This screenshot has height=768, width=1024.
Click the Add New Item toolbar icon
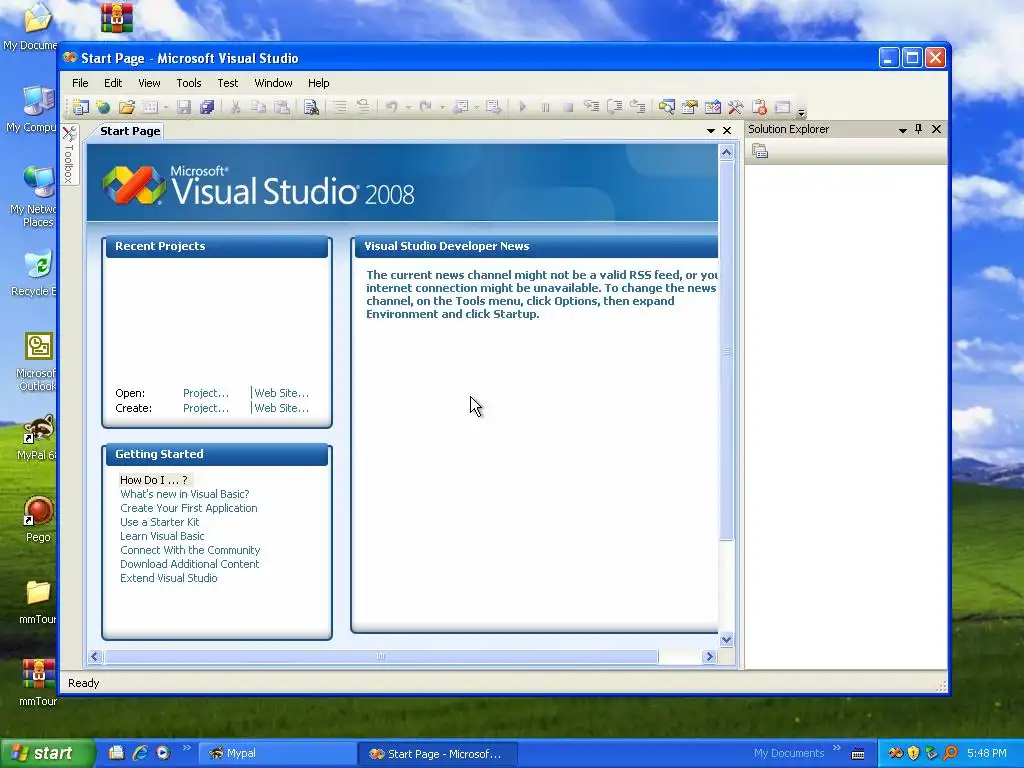pos(151,107)
